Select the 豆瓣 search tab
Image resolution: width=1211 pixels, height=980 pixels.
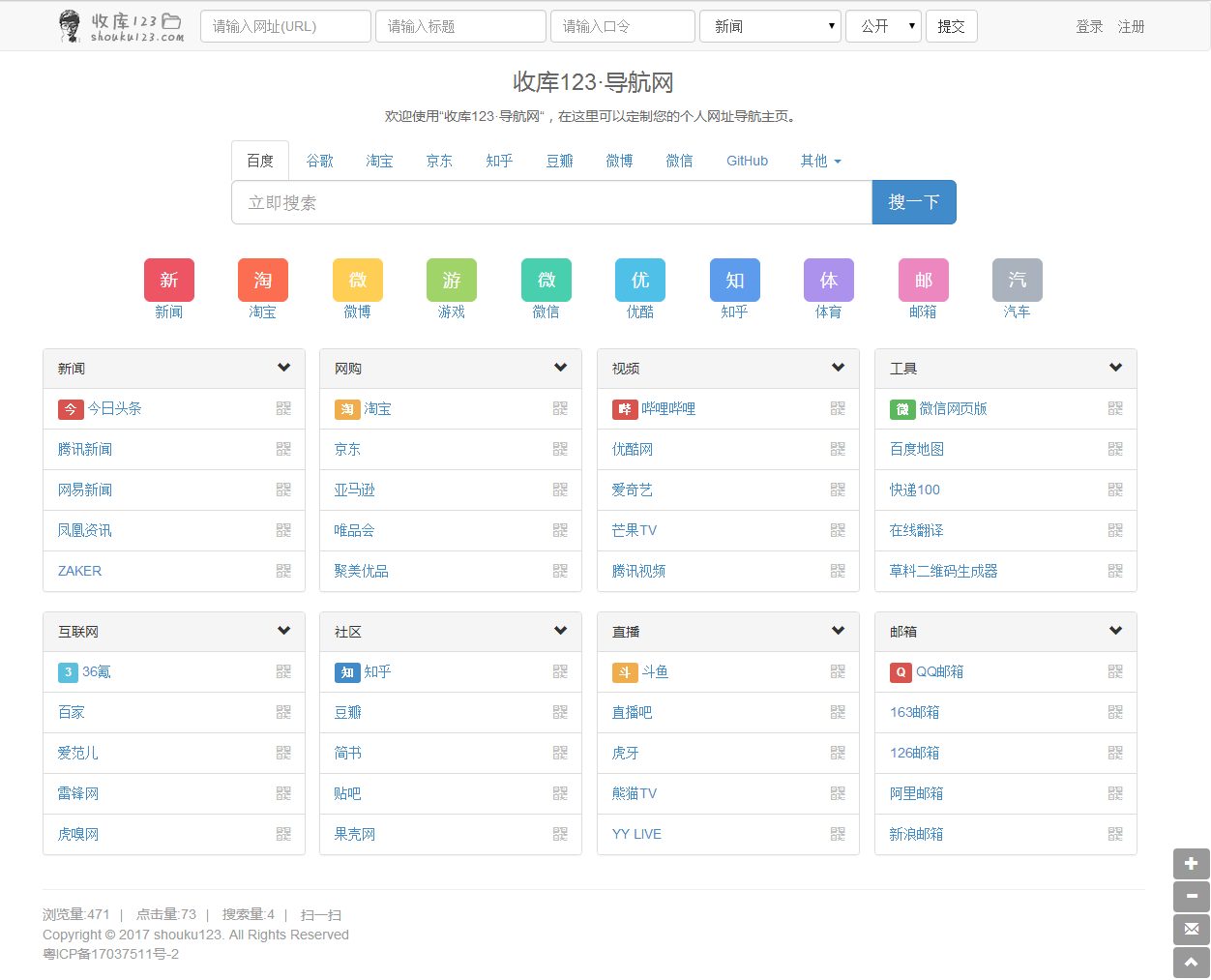tap(560, 161)
